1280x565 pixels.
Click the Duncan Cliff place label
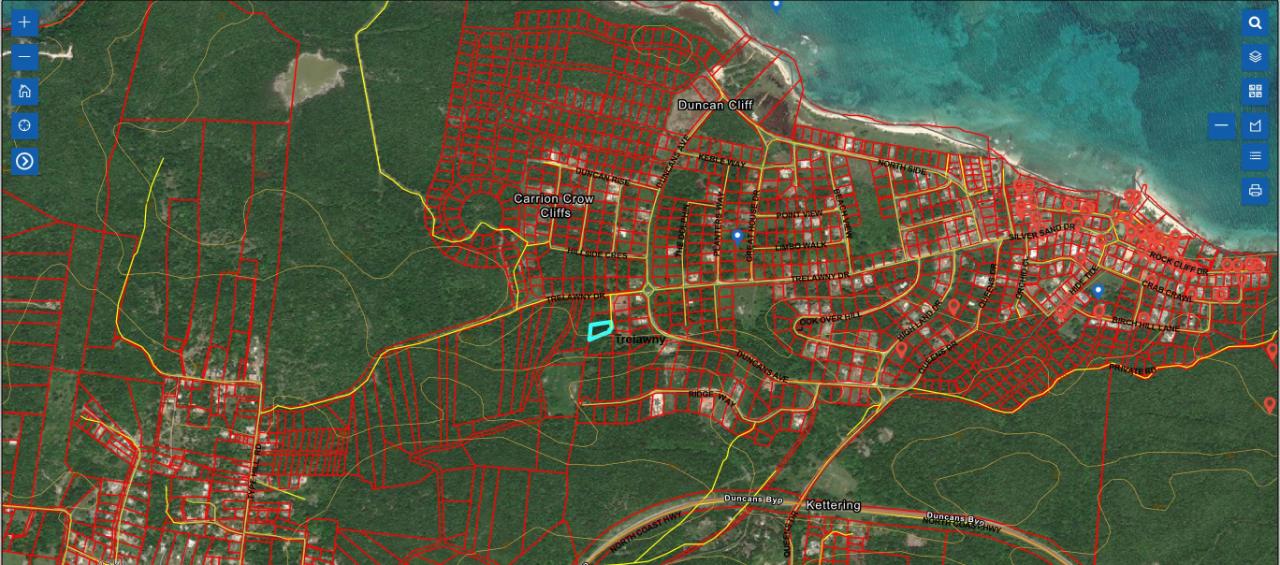coord(715,105)
